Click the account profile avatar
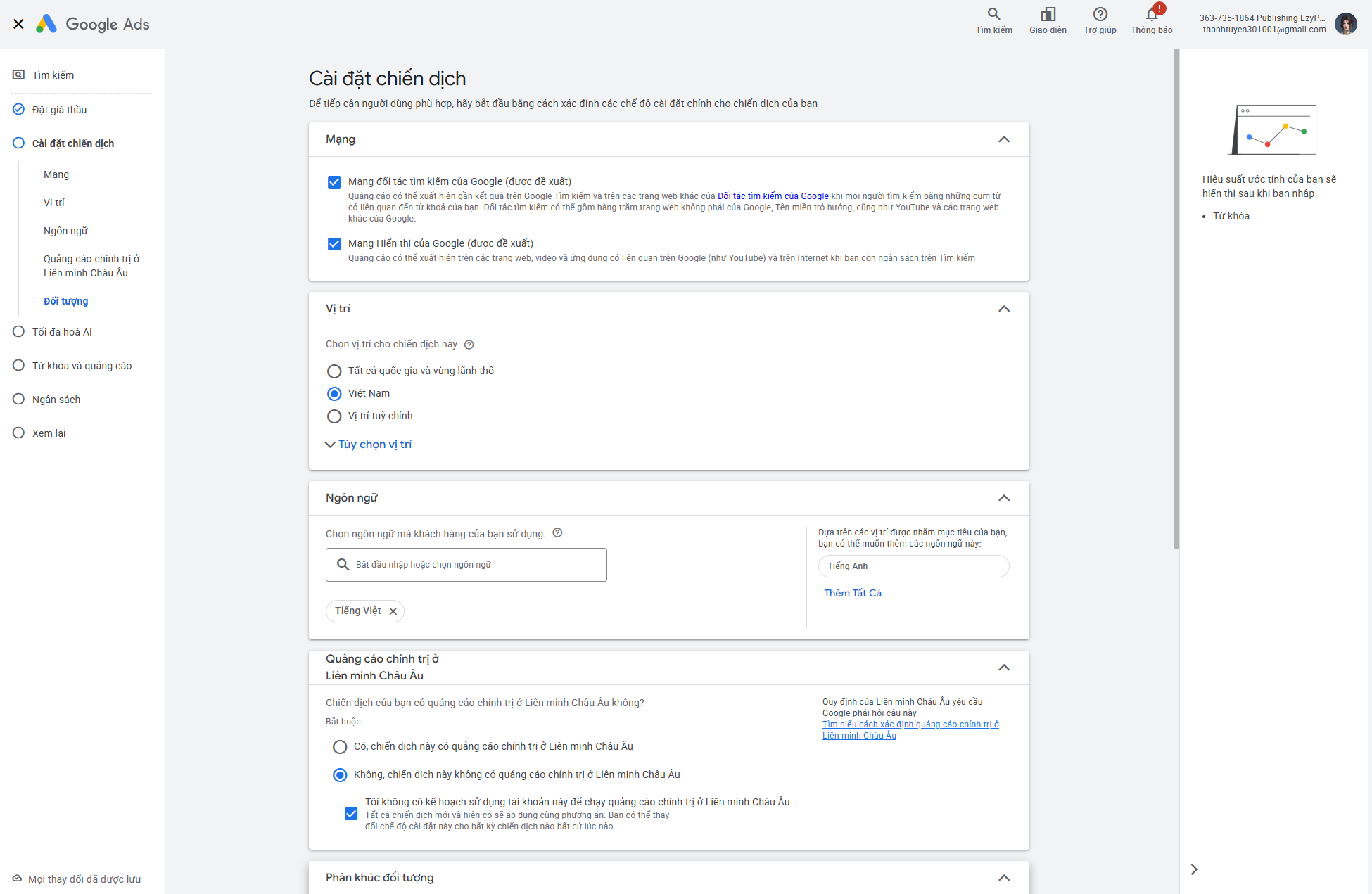The width and height of the screenshot is (1372, 894). (x=1345, y=24)
